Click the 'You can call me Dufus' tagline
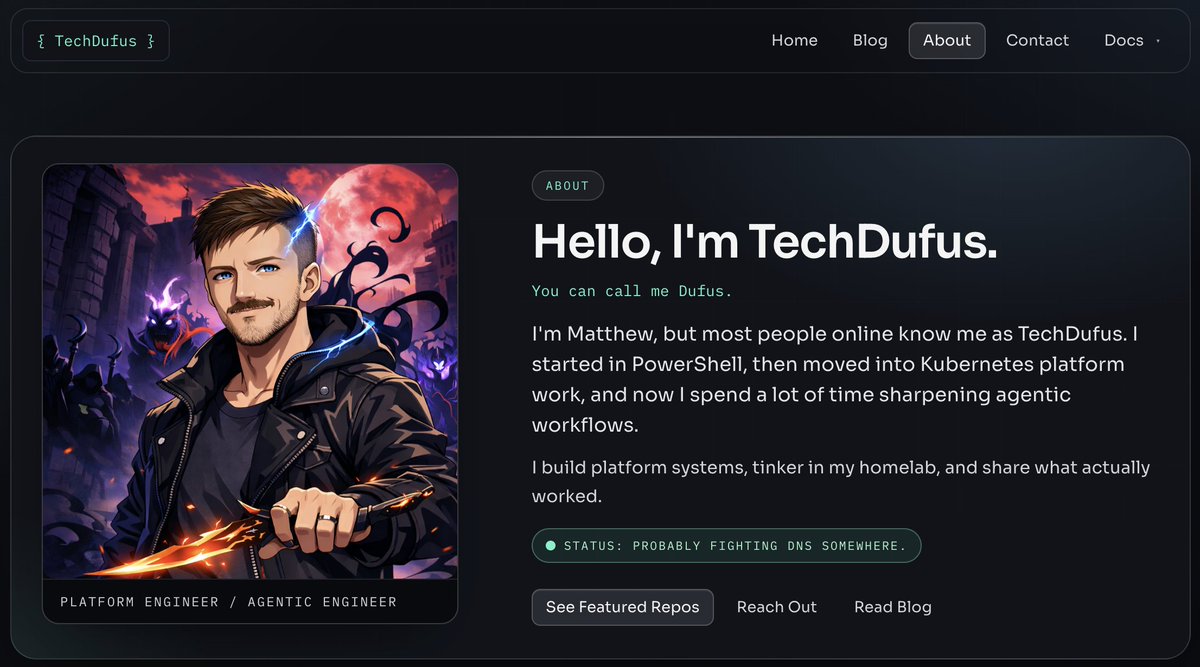This screenshot has width=1200, height=667. pos(632,291)
